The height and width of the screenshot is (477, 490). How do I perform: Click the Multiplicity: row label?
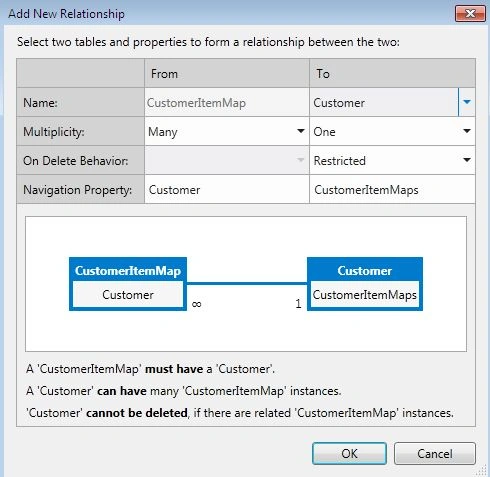click(x=54, y=132)
